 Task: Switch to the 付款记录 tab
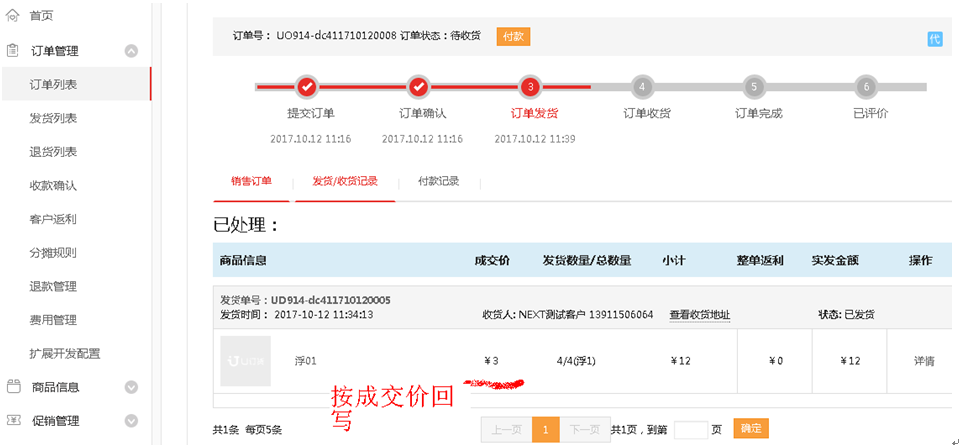click(x=439, y=181)
